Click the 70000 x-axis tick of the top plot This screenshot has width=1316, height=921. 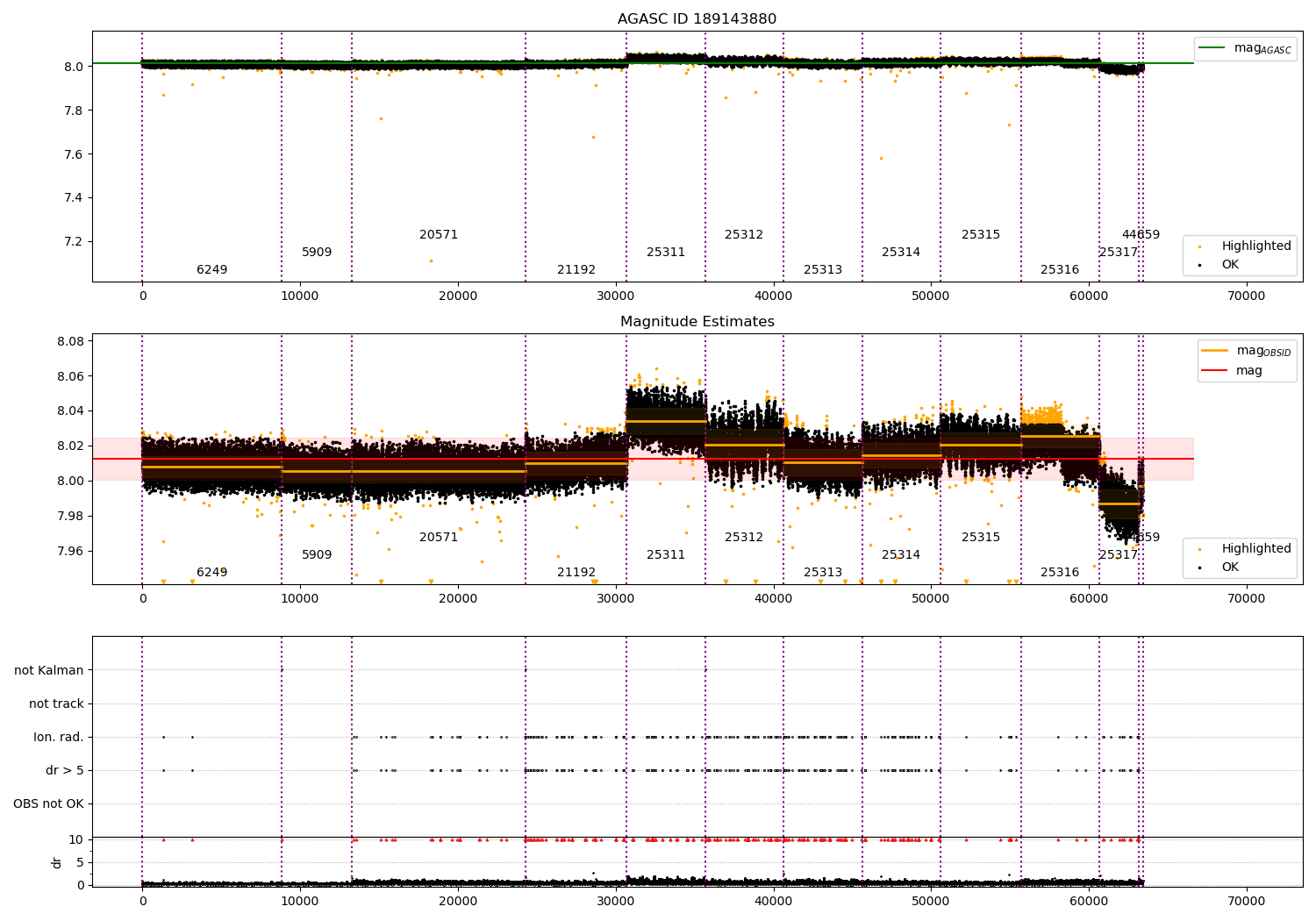tap(1246, 296)
